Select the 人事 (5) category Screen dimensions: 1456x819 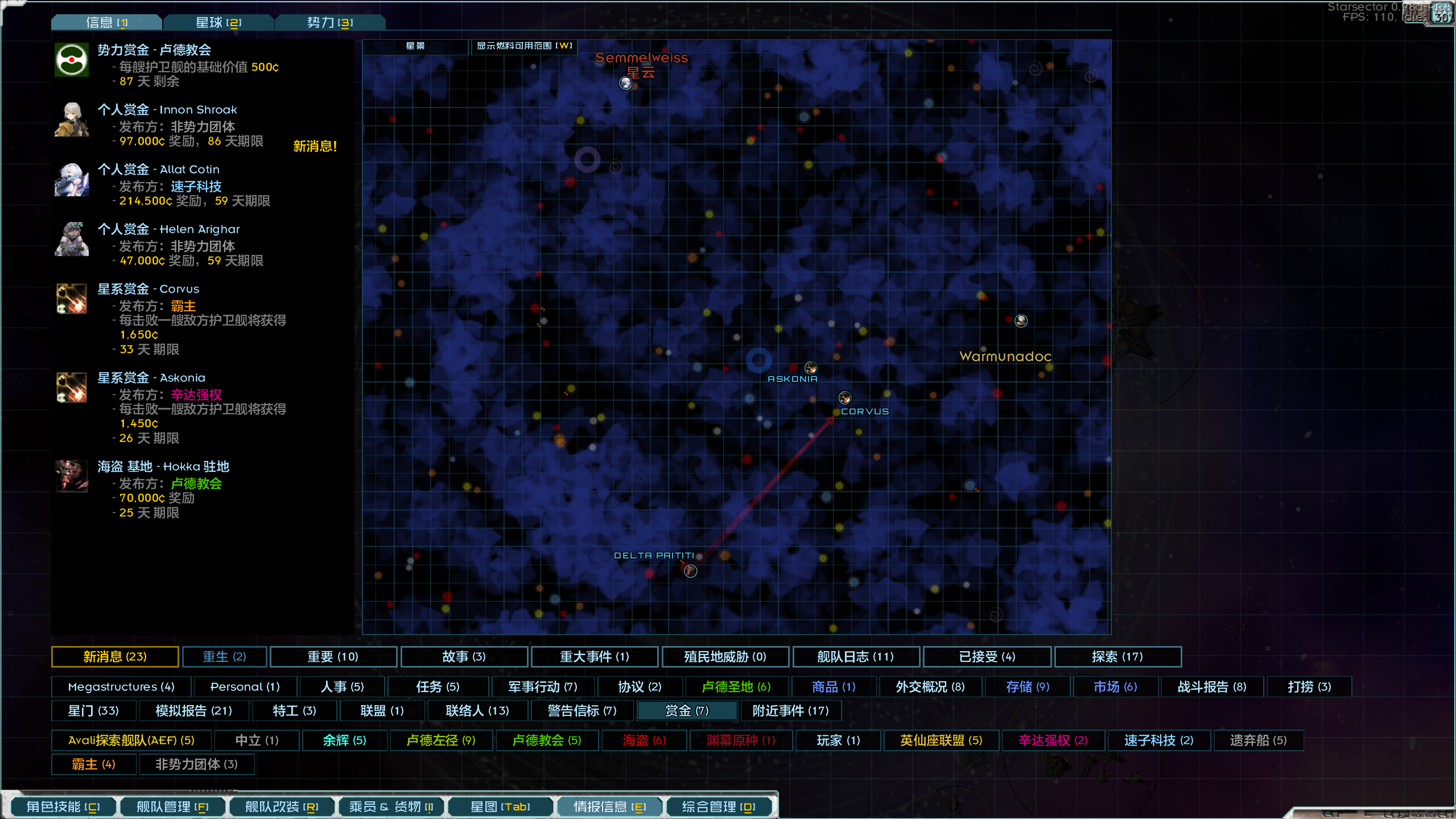click(x=342, y=687)
